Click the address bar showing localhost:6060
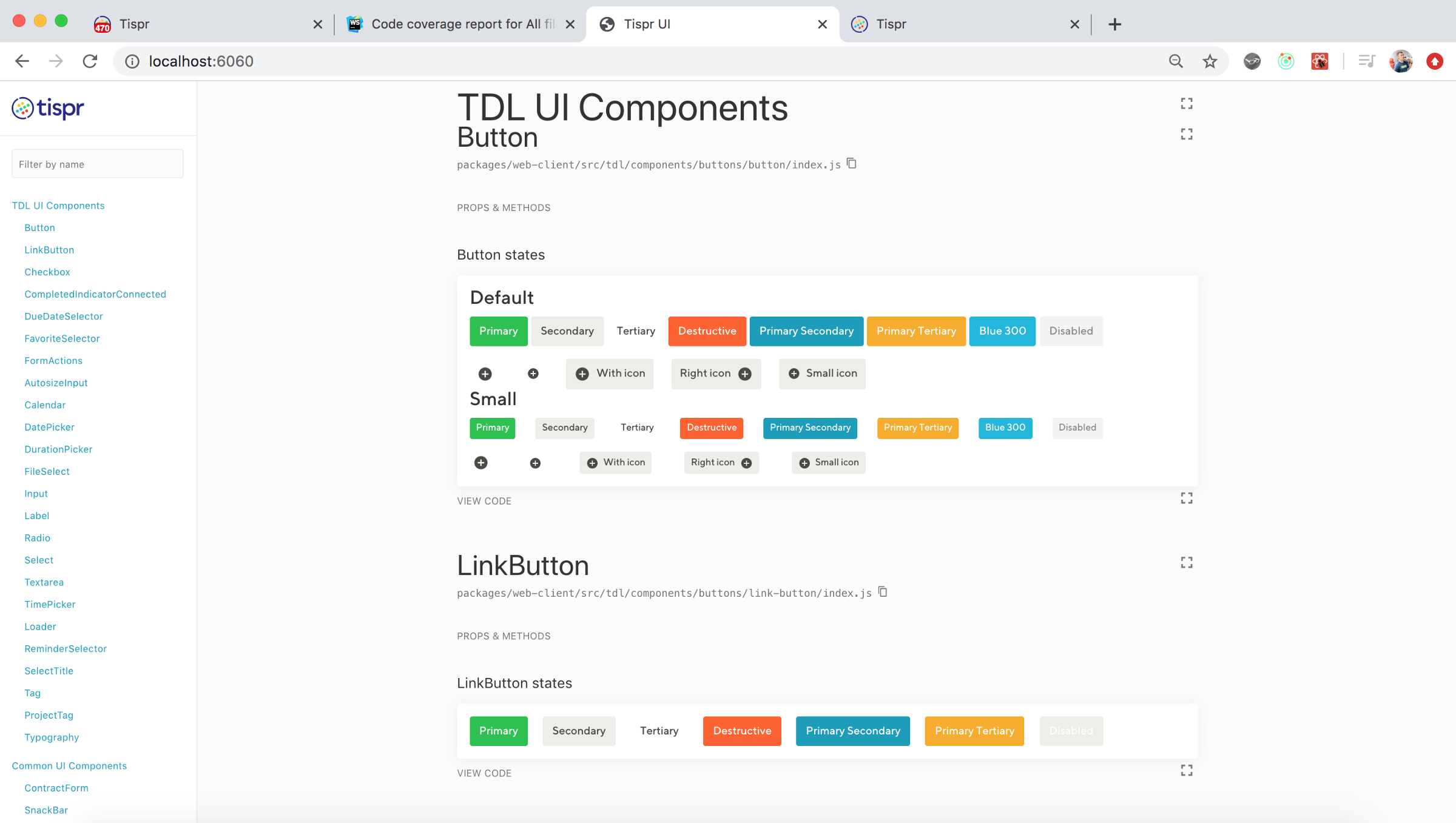The width and height of the screenshot is (1456, 823). [x=637, y=61]
